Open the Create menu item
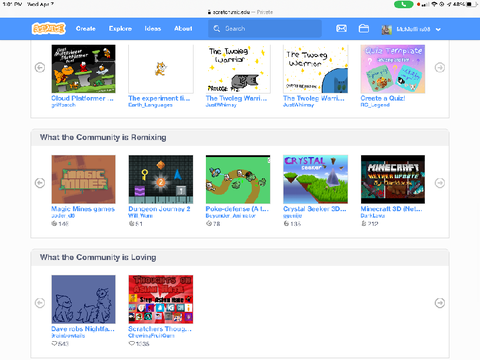This screenshot has height=360, width=480. pos(86,29)
